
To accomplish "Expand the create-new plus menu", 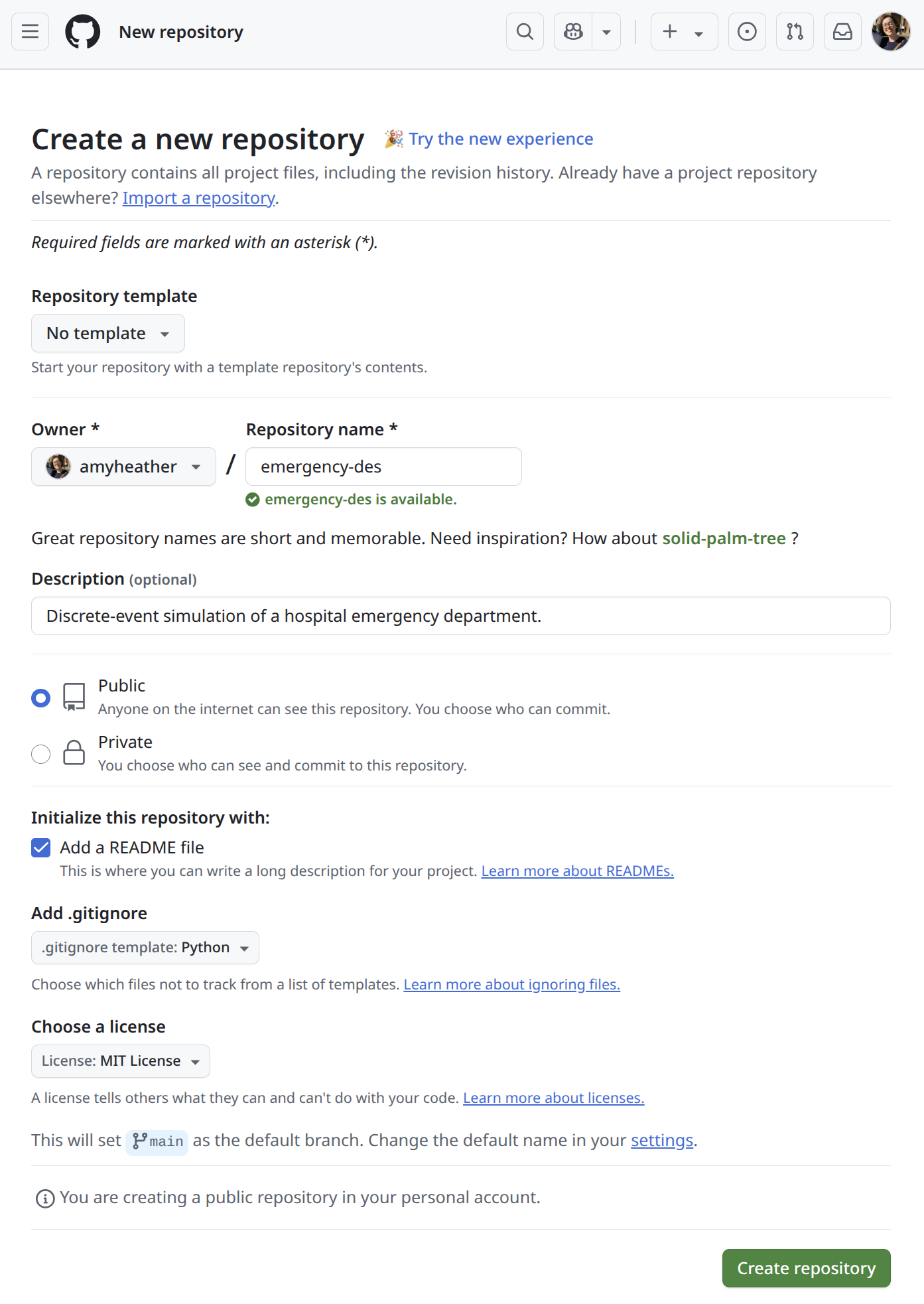I will coord(684,32).
